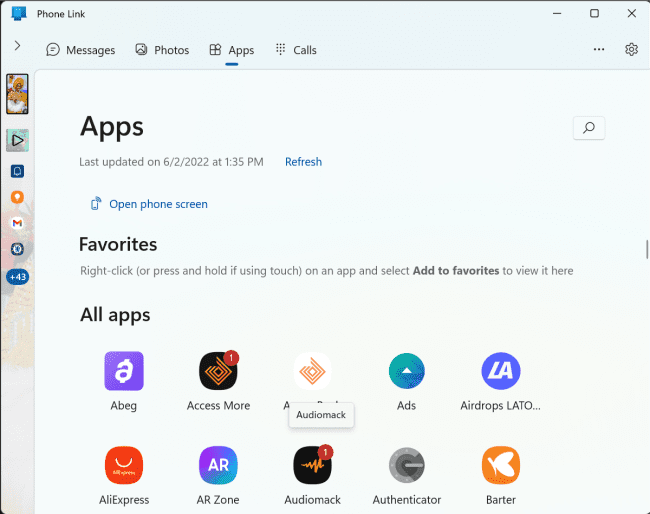Screen dimensions: 650x514
Task: Open the AR Zone app icon
Action: pos(218,465)
